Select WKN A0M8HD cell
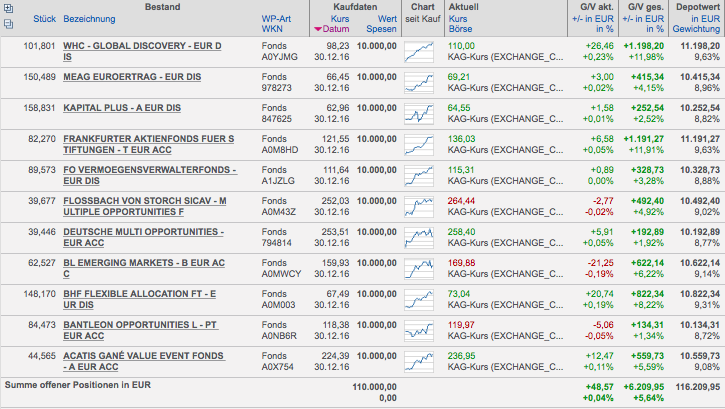This screenshot has height=409, width=725. 280,150
